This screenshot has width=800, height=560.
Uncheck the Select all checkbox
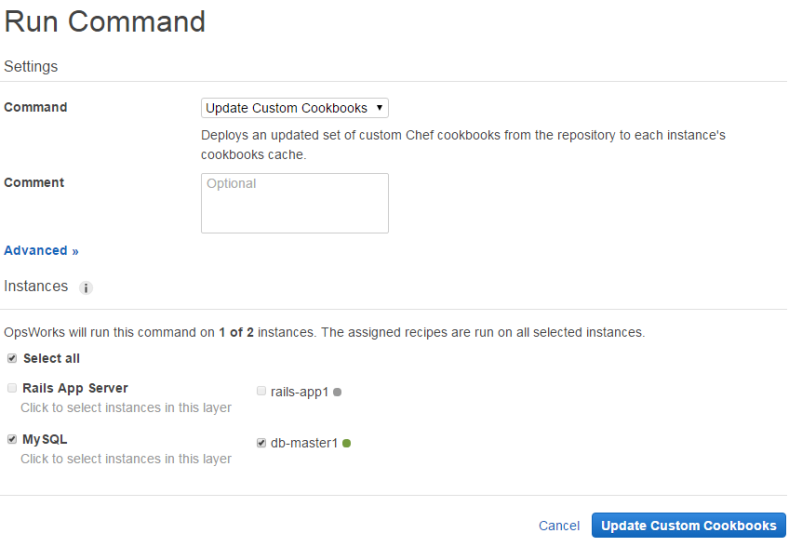coord(12,358)
